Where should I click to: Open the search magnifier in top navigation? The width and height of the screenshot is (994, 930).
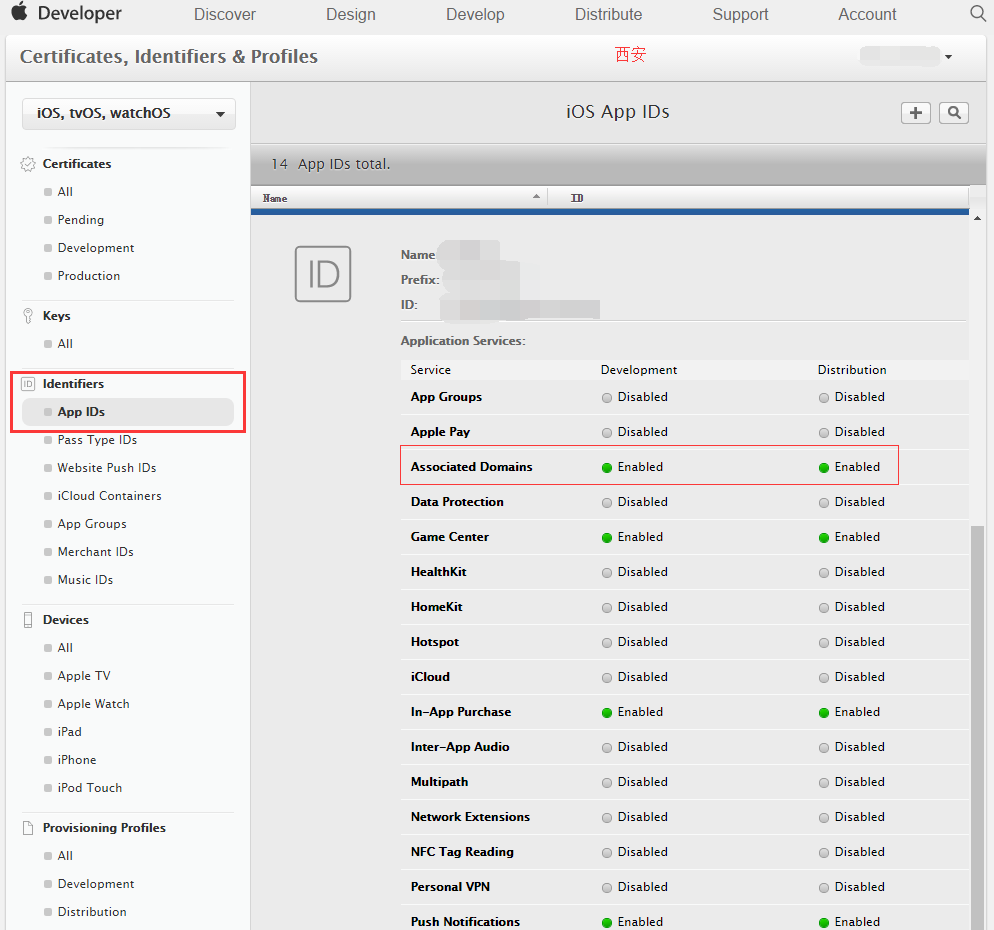click(x=978, y=14)
